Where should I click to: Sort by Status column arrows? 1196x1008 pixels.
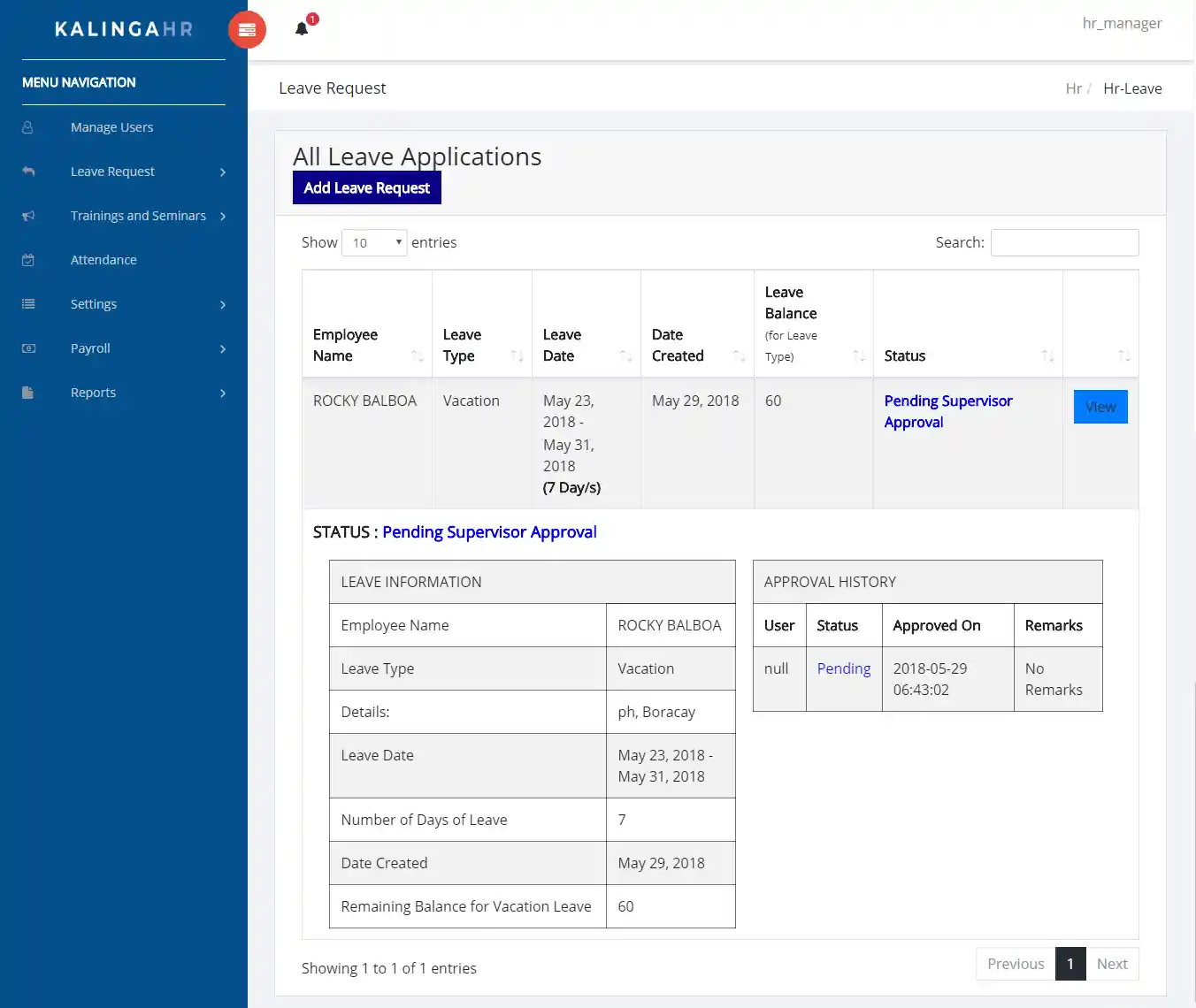coord(1048,355)
